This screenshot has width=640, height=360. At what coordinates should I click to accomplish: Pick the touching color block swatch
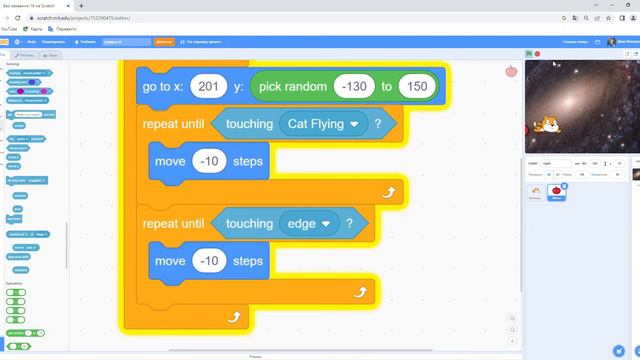click(32, 82)
